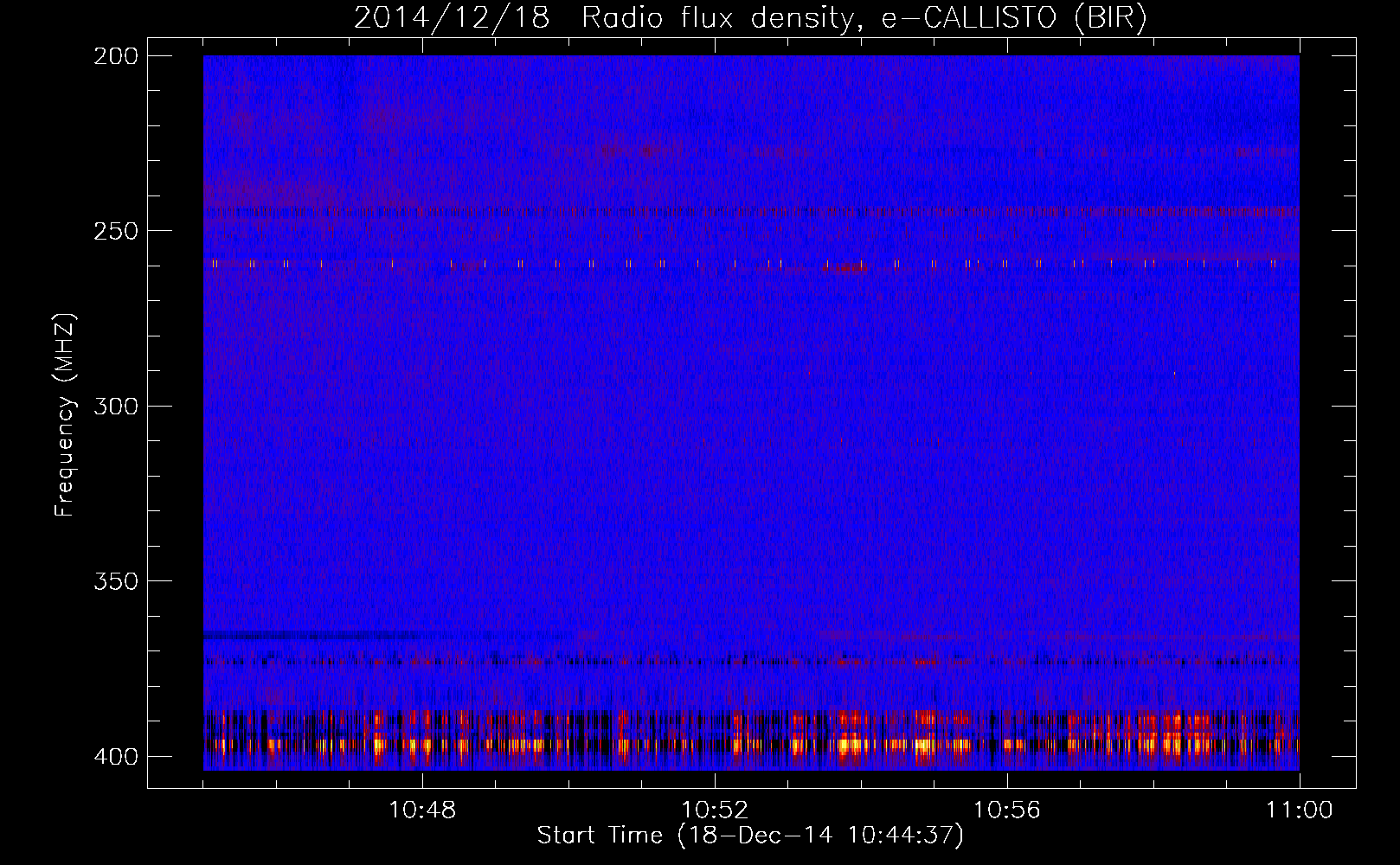Click the 'Frequency (MHZ)' axis label
Image resolution: width=1400 pixels, height=865 pixels.
65,414
